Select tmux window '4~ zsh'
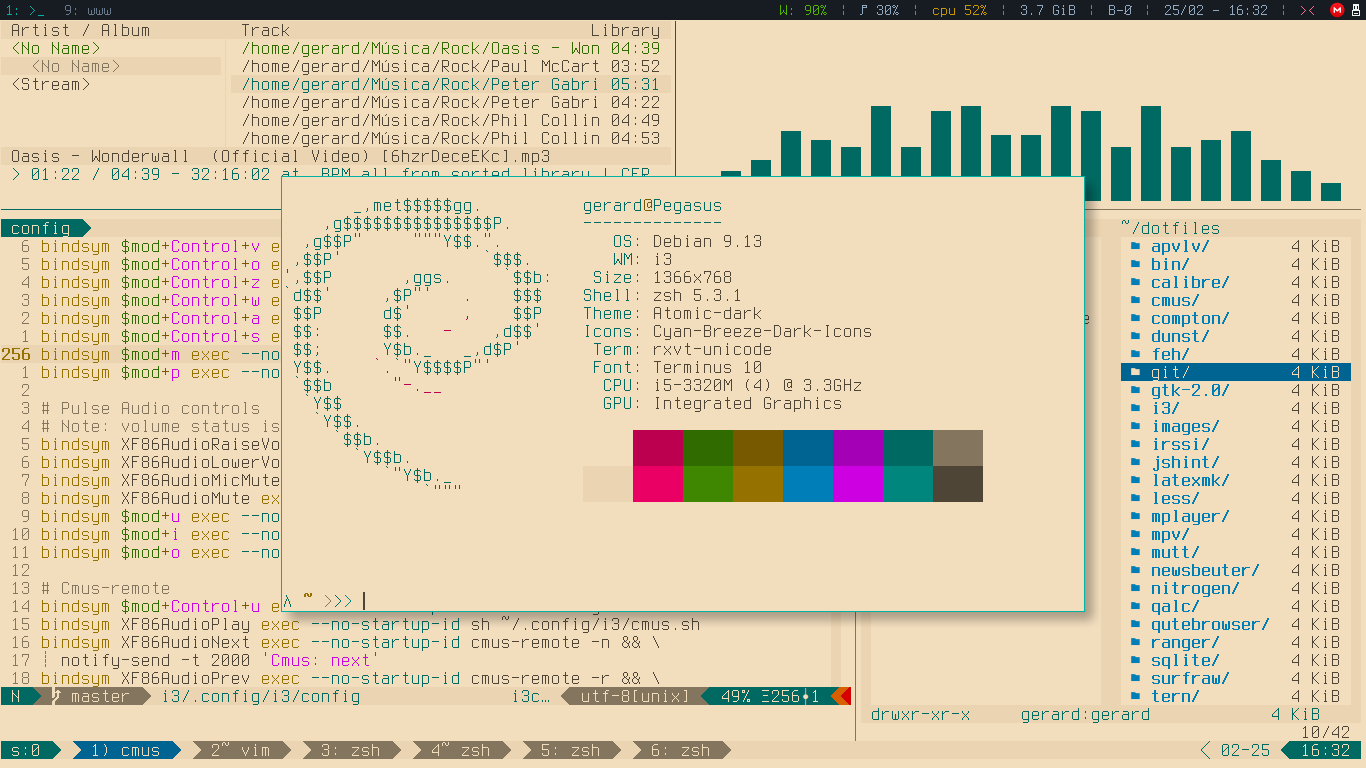Viewport: 1366px width, 768px height. tap(460, 750)
